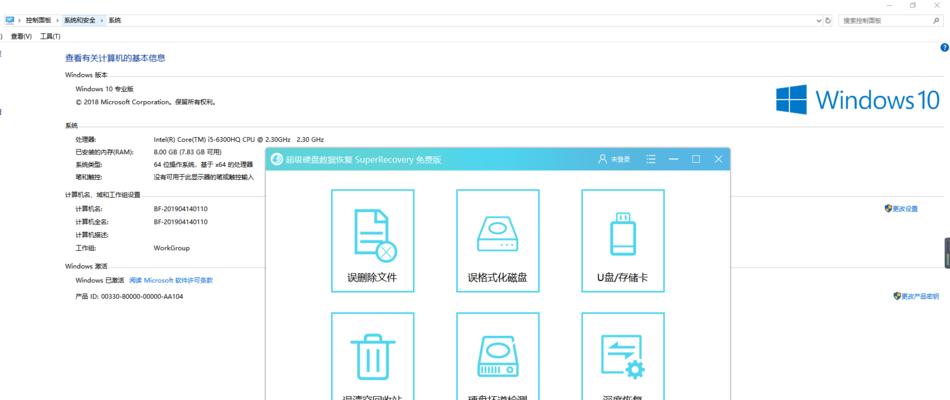Open the SuperRecovery hamburger menu
950x400 pixels.
point(651,159)
